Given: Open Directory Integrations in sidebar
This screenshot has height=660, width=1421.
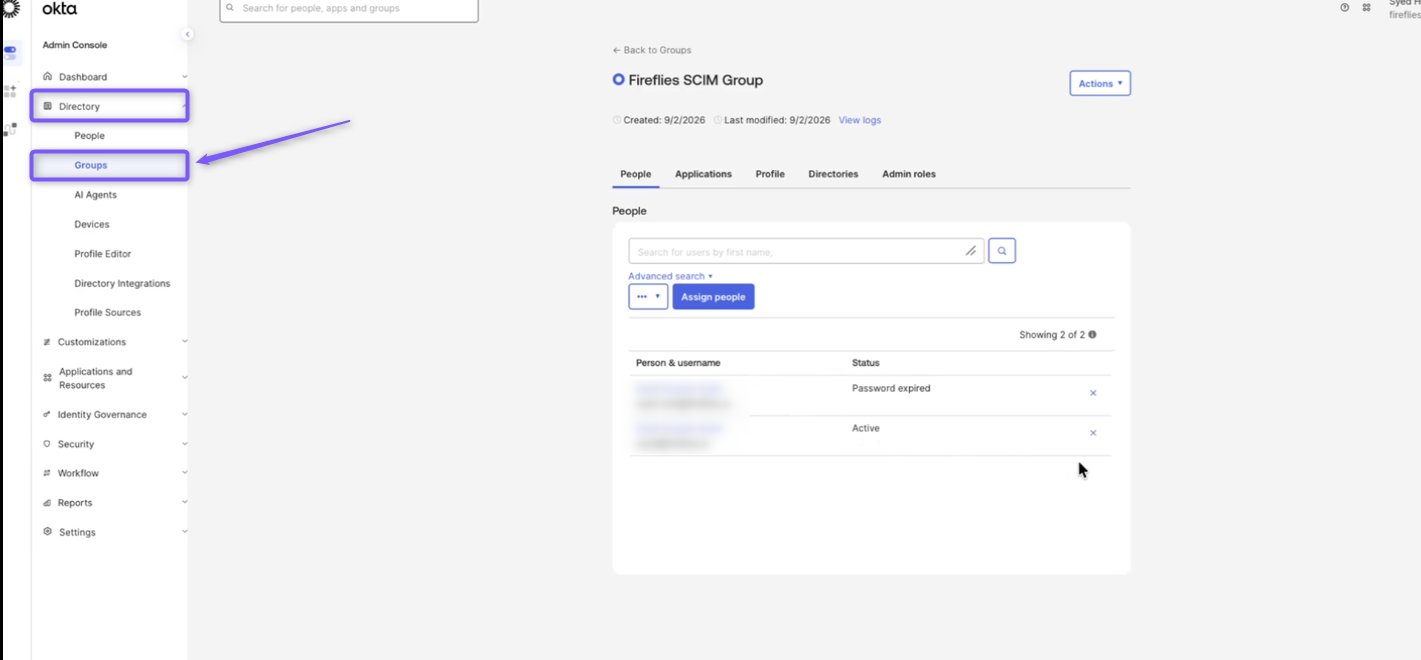Looking at the screenshot, I should pyautogui.click(x=122, y=283).
